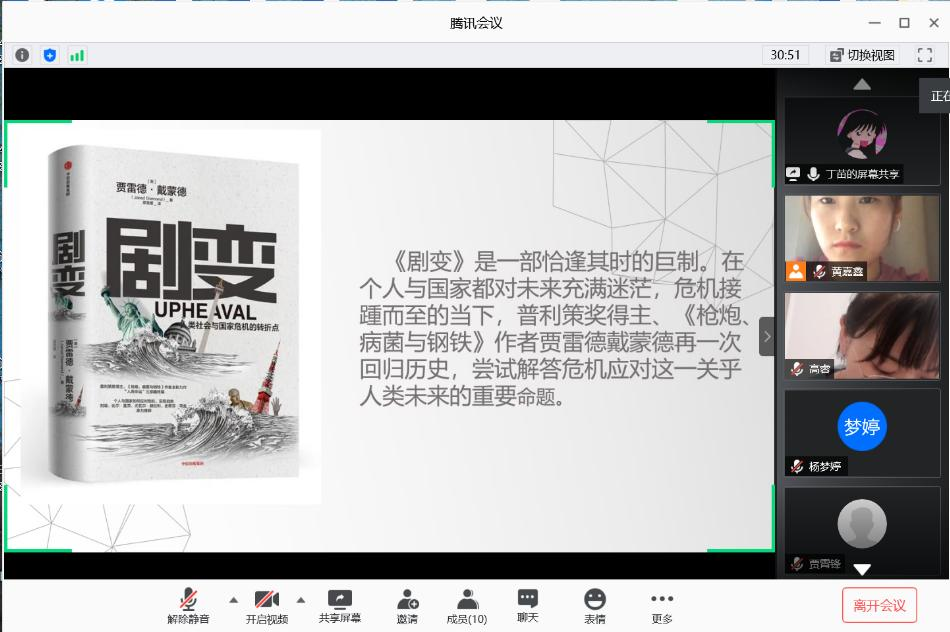
Task: Expand audio options arrow beside 解除静音
Action: coord(234,600)
